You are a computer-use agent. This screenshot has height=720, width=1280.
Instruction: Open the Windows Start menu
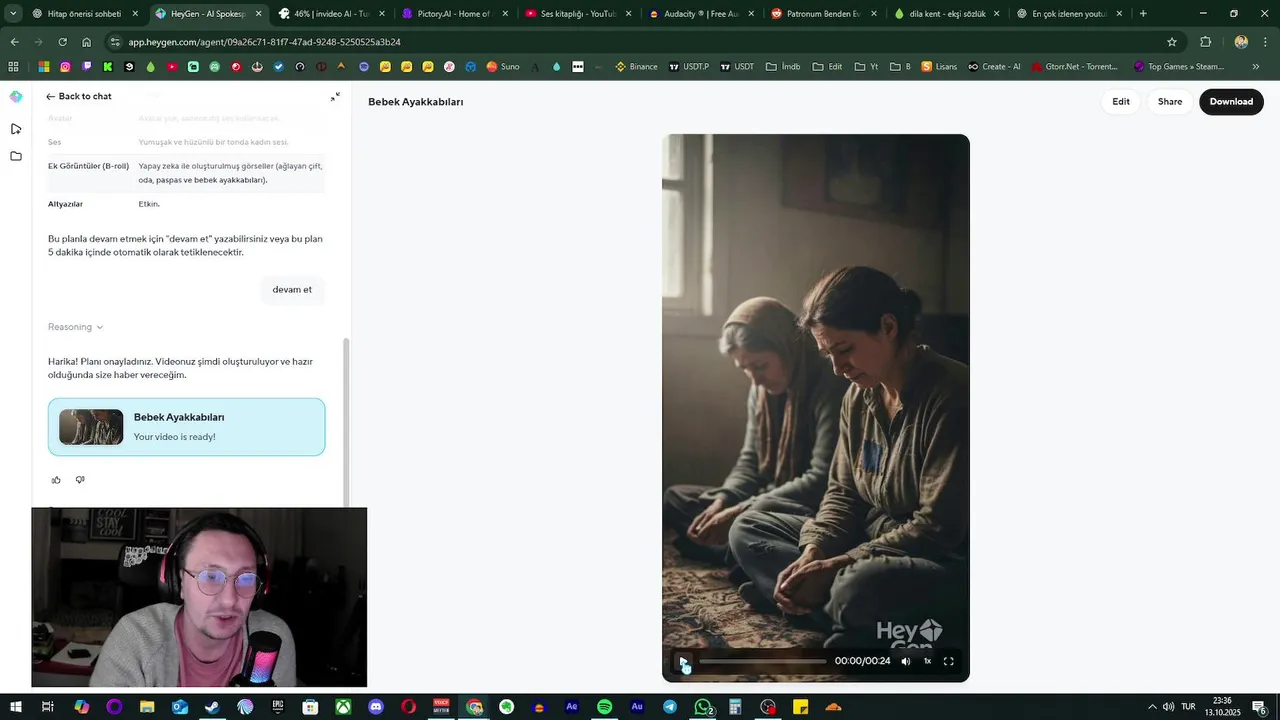click(x=16, y=707)
